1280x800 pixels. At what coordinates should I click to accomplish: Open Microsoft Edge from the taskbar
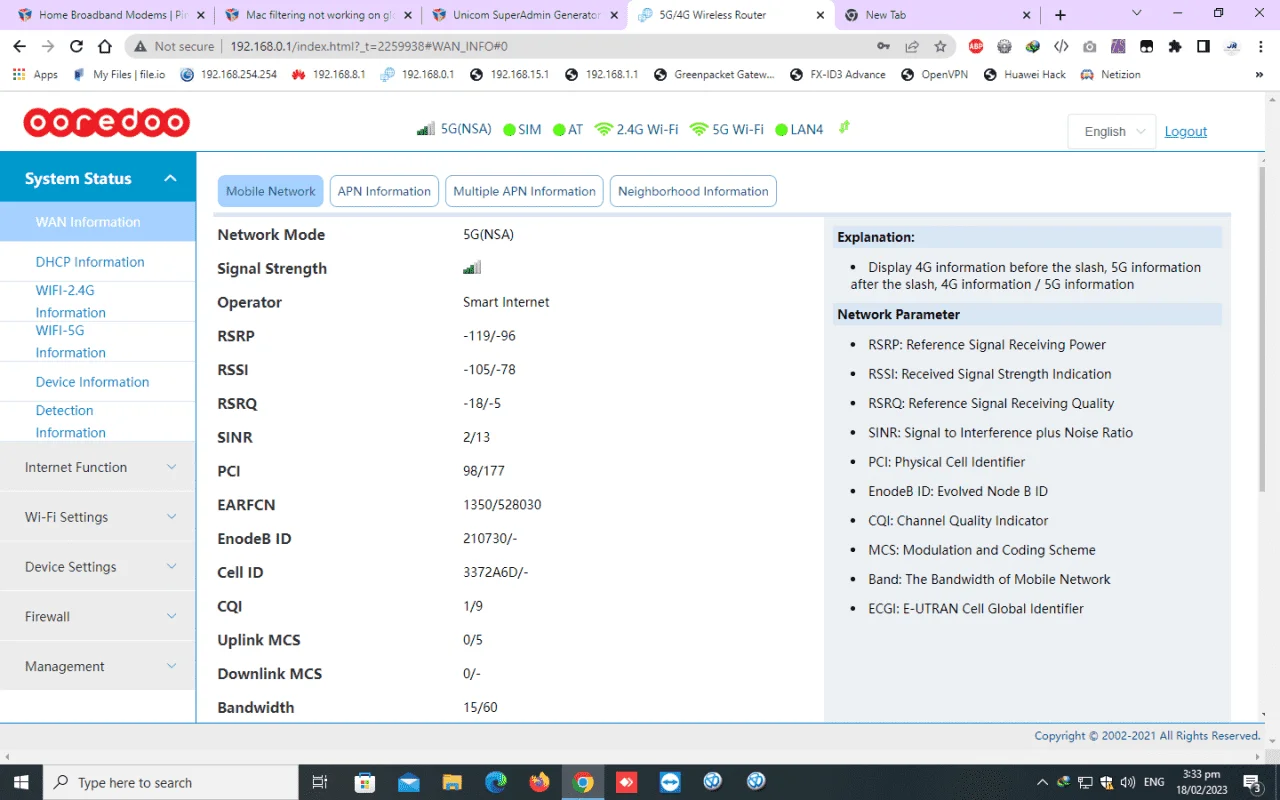(496, 782)
